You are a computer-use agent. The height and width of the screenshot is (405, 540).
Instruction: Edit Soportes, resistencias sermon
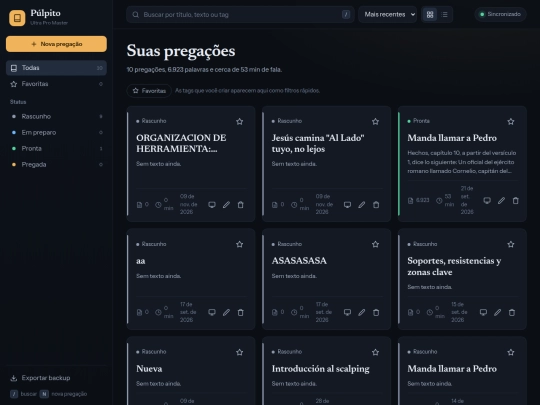pos(498,312)
